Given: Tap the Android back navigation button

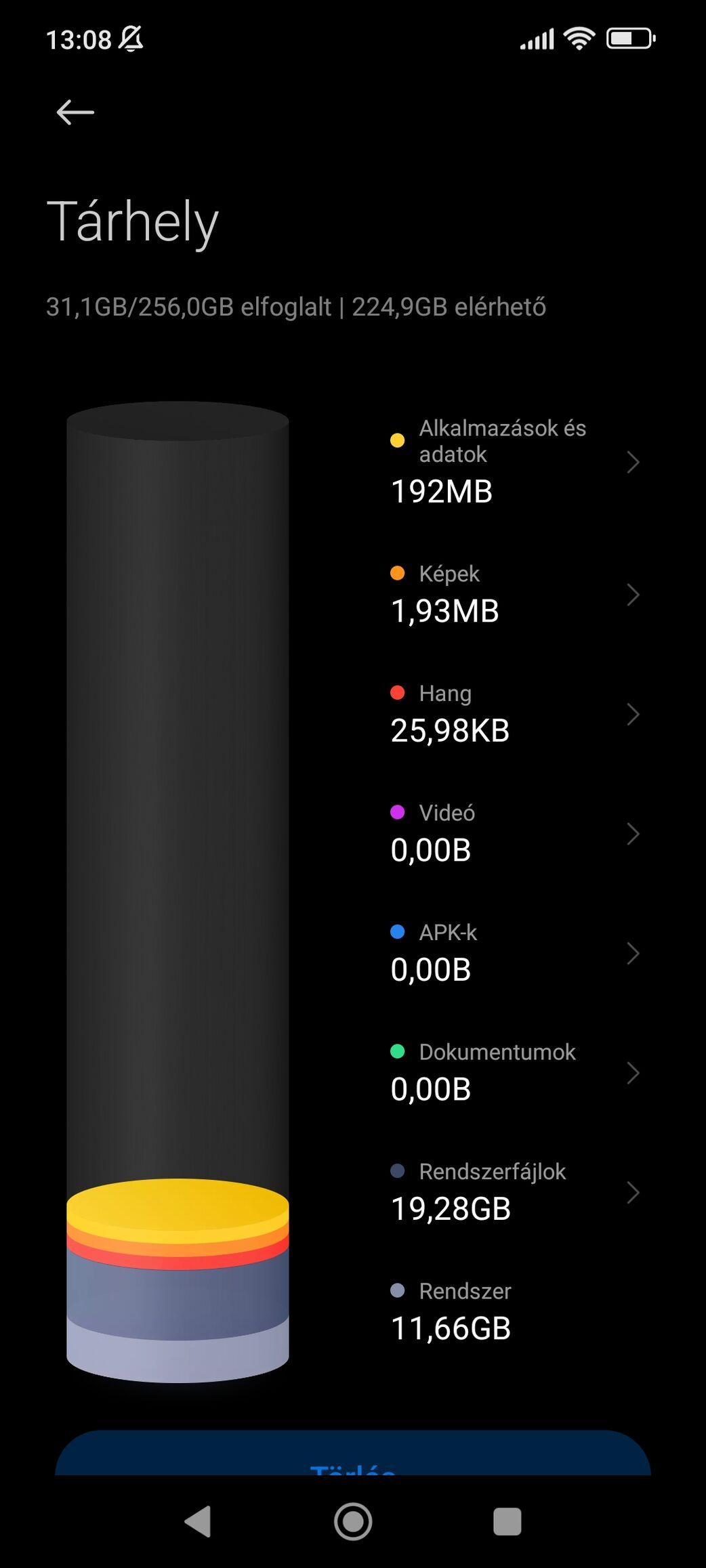Looking at the screenshot, I should [198, 1521].
